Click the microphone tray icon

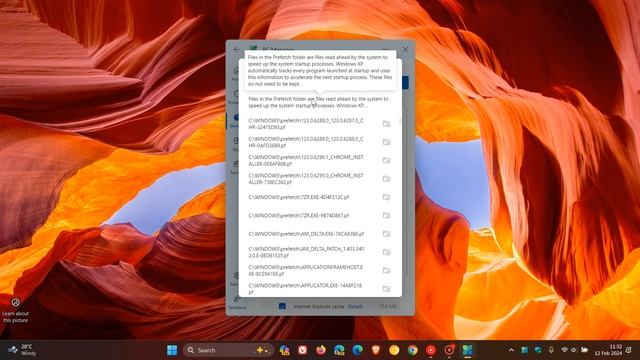pyautogui.click(x=551, y=350)
